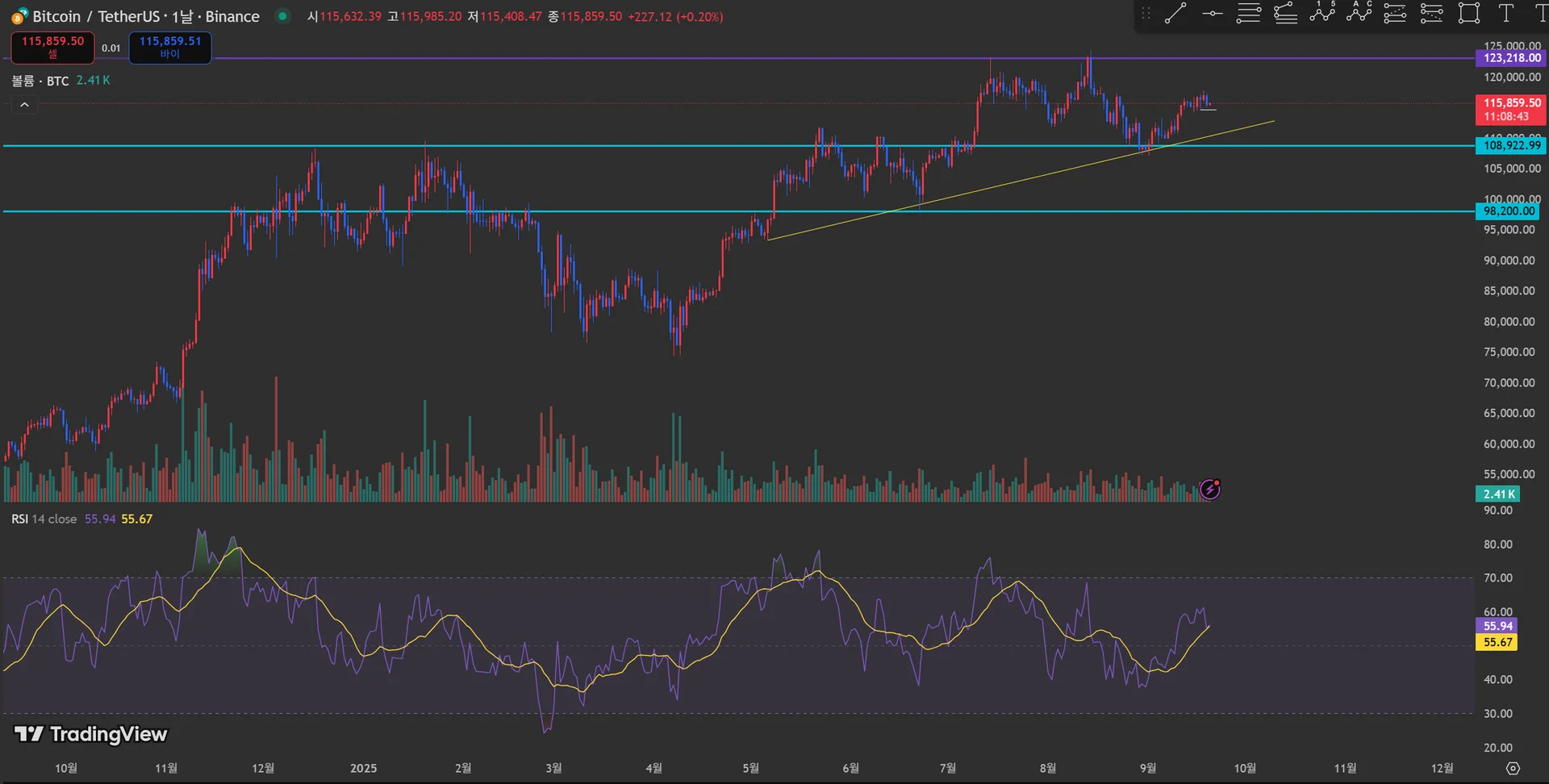This screenshot has height=784, width=1549.
Task: Click the blue buy button 115,859.51
Action: pyautogui.click(x=170, y=47)
